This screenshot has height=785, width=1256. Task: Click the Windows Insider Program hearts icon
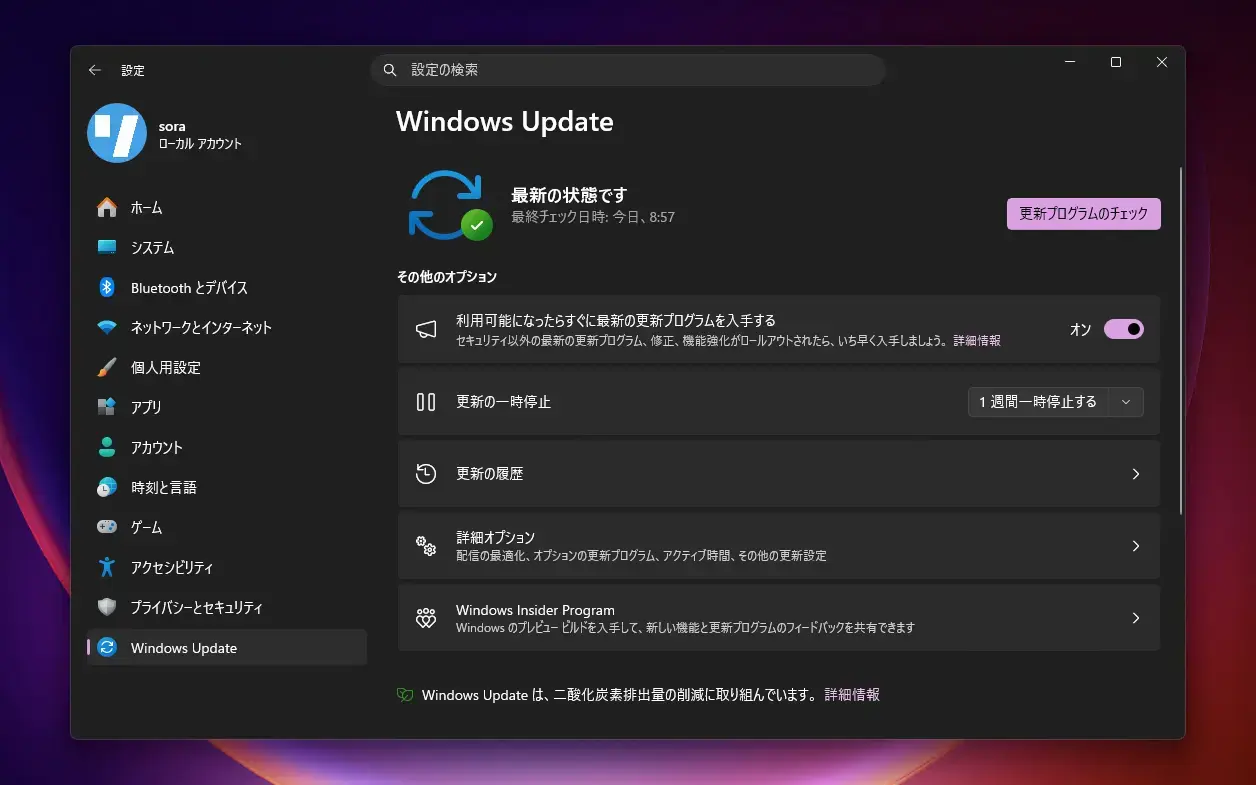click(426, 618)
